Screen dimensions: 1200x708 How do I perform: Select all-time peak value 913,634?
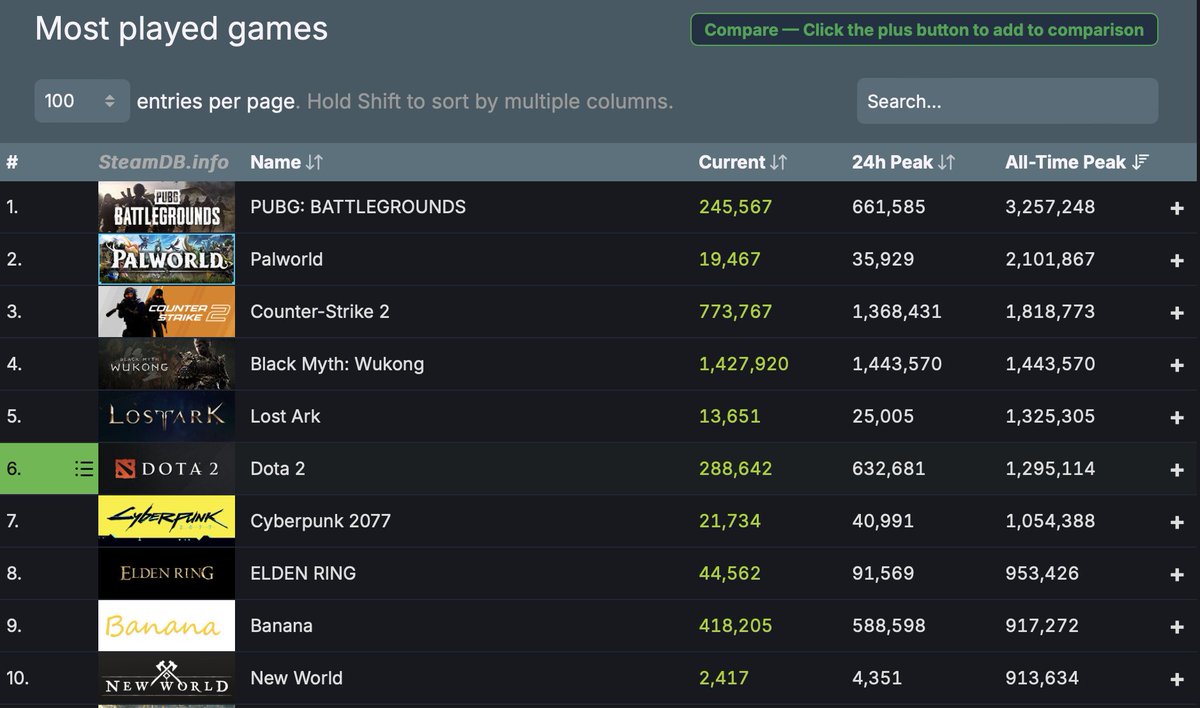click(x=1042, y=678)
